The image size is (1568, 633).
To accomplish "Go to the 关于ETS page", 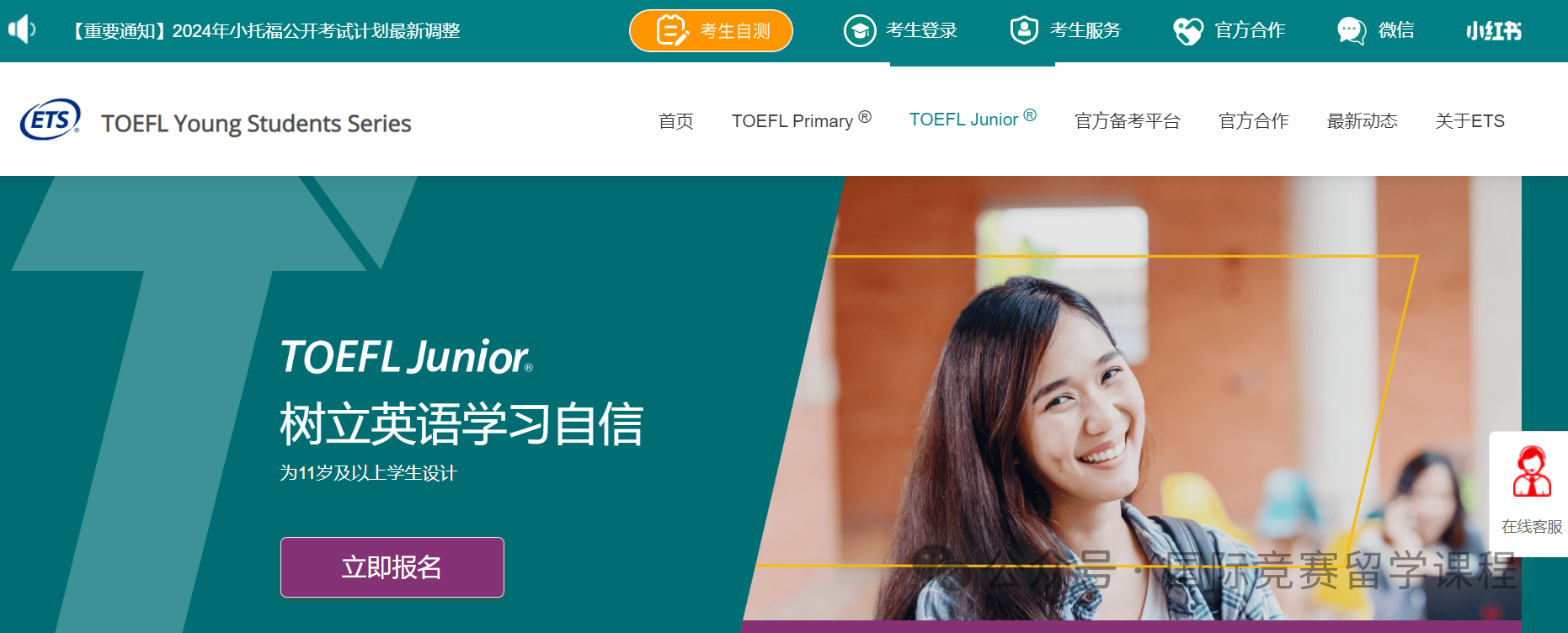I will click(1470, 121).
